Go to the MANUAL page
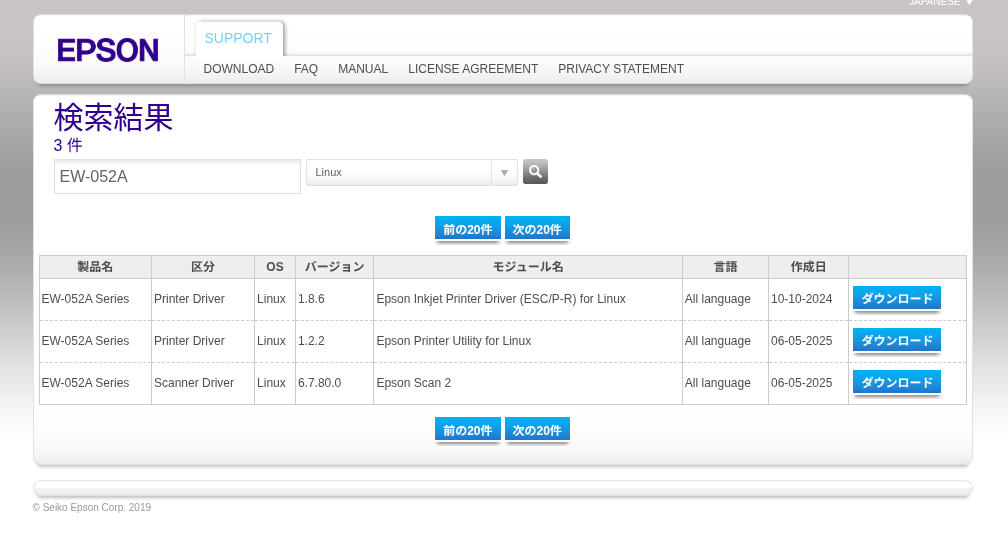Image resolution: width=1008 pixels, height=535 pixels. pos(363,69)
